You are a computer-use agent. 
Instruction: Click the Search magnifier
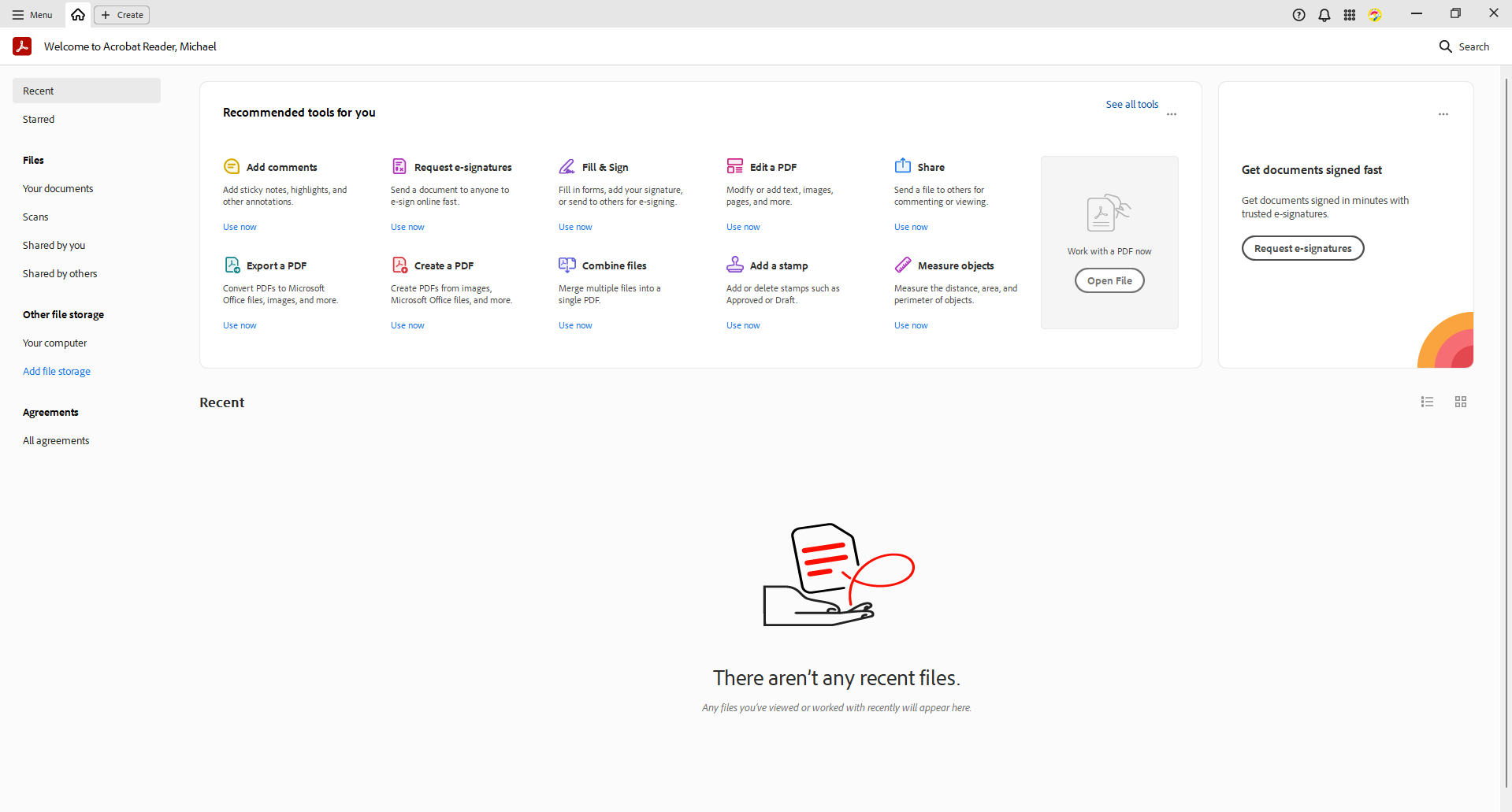pyautogui.click(x=1464, y=46)
